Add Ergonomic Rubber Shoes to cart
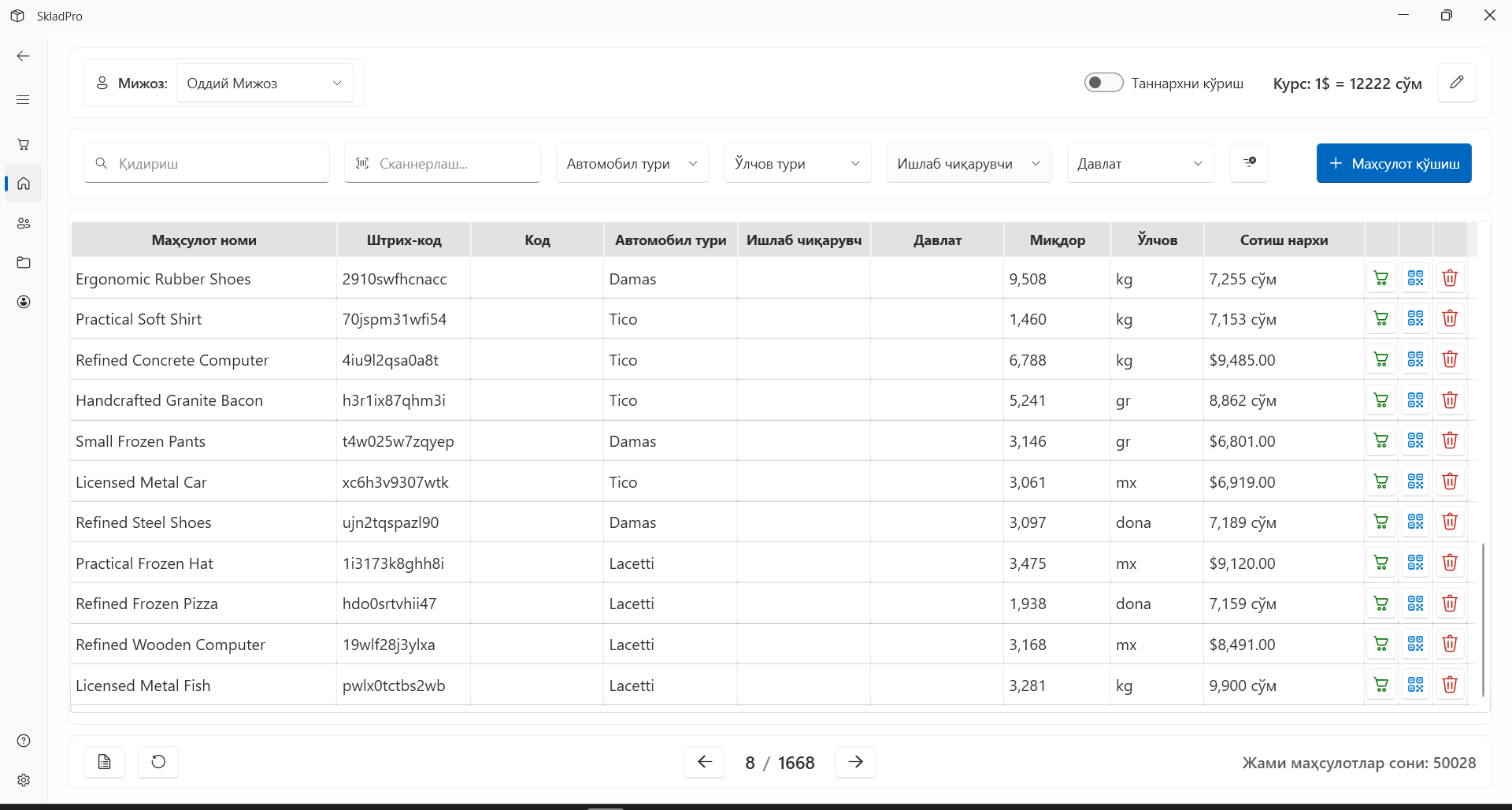1512x810 pixels. (1380, 278)
